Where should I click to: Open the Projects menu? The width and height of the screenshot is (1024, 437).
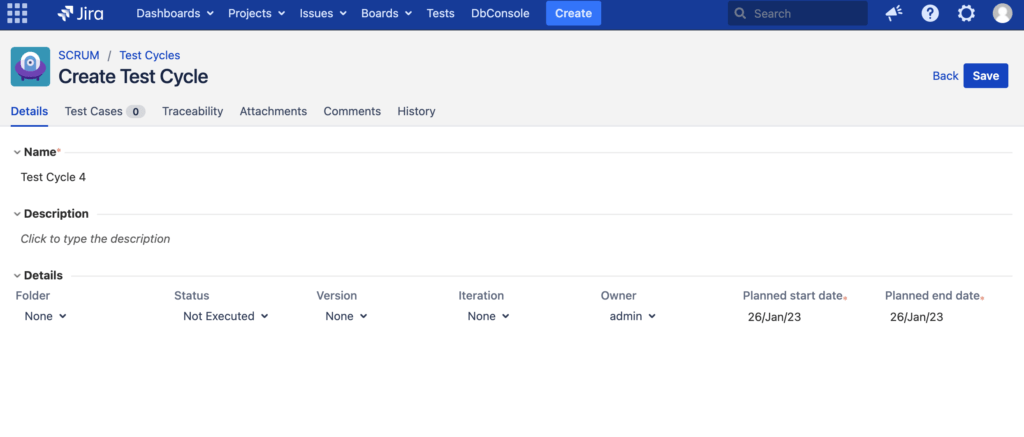click(256, 14)
